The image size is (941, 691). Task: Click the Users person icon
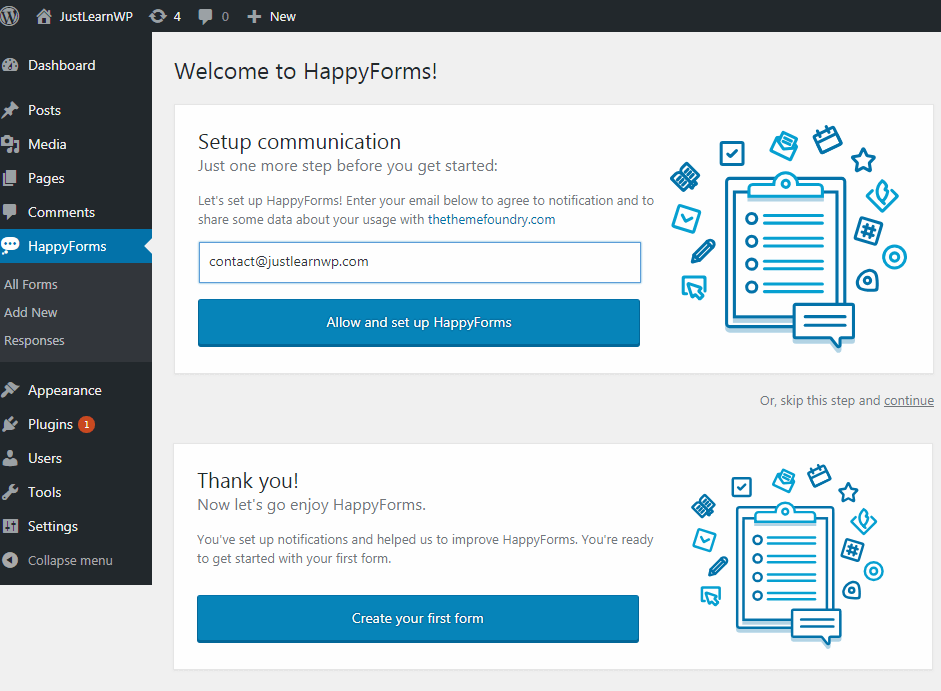pos(10,458)
